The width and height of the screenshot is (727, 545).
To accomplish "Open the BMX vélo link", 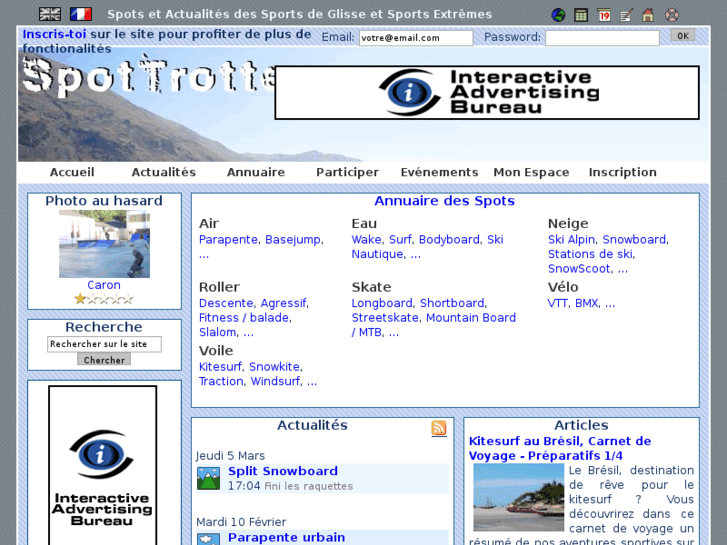I will click(587, 303).
